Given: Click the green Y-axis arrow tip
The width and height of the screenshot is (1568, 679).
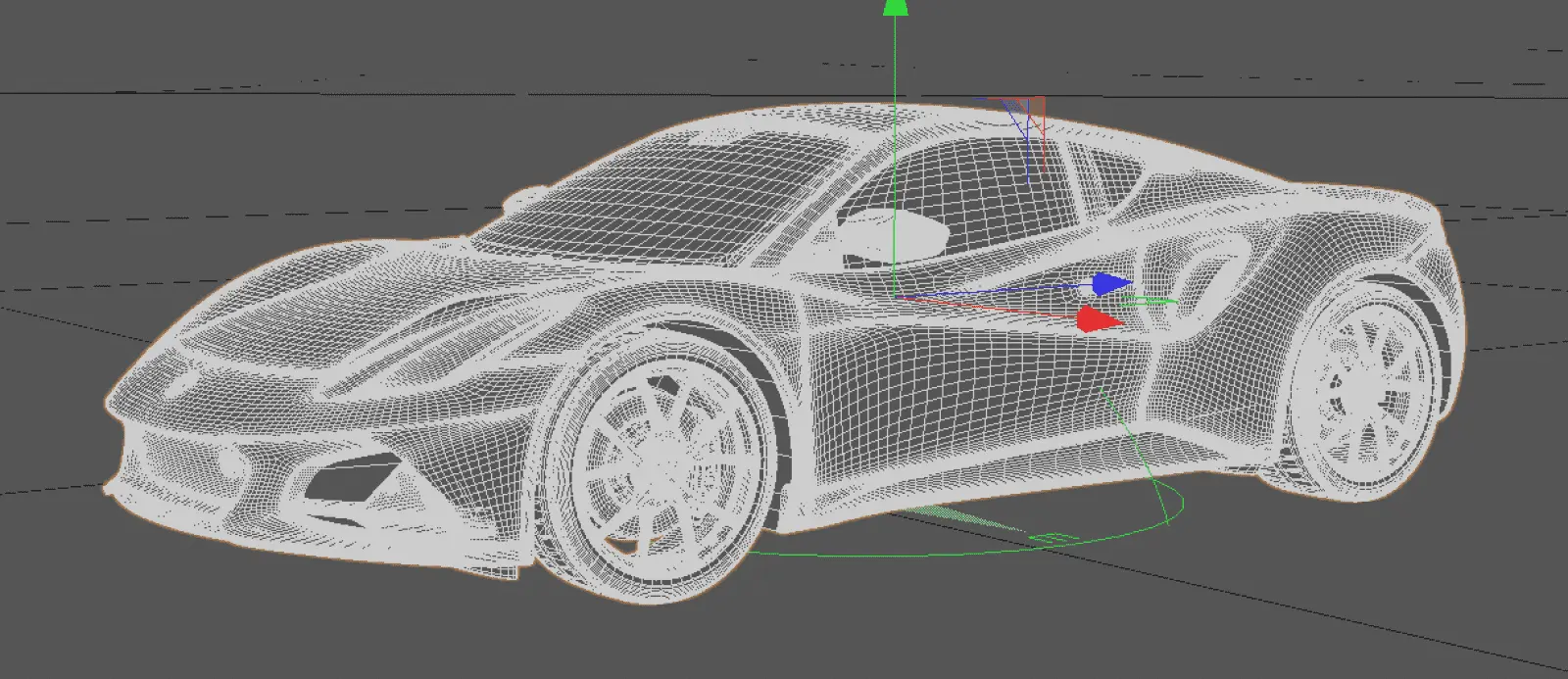Looking at the screenshot, I should tap(895, 7).
